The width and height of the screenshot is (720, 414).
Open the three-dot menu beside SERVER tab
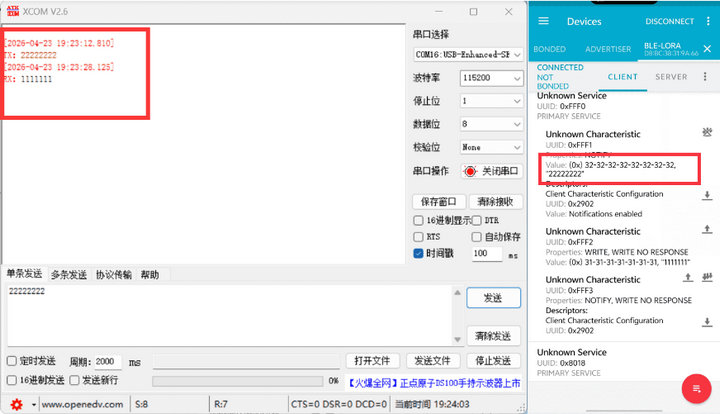[705, 77]
